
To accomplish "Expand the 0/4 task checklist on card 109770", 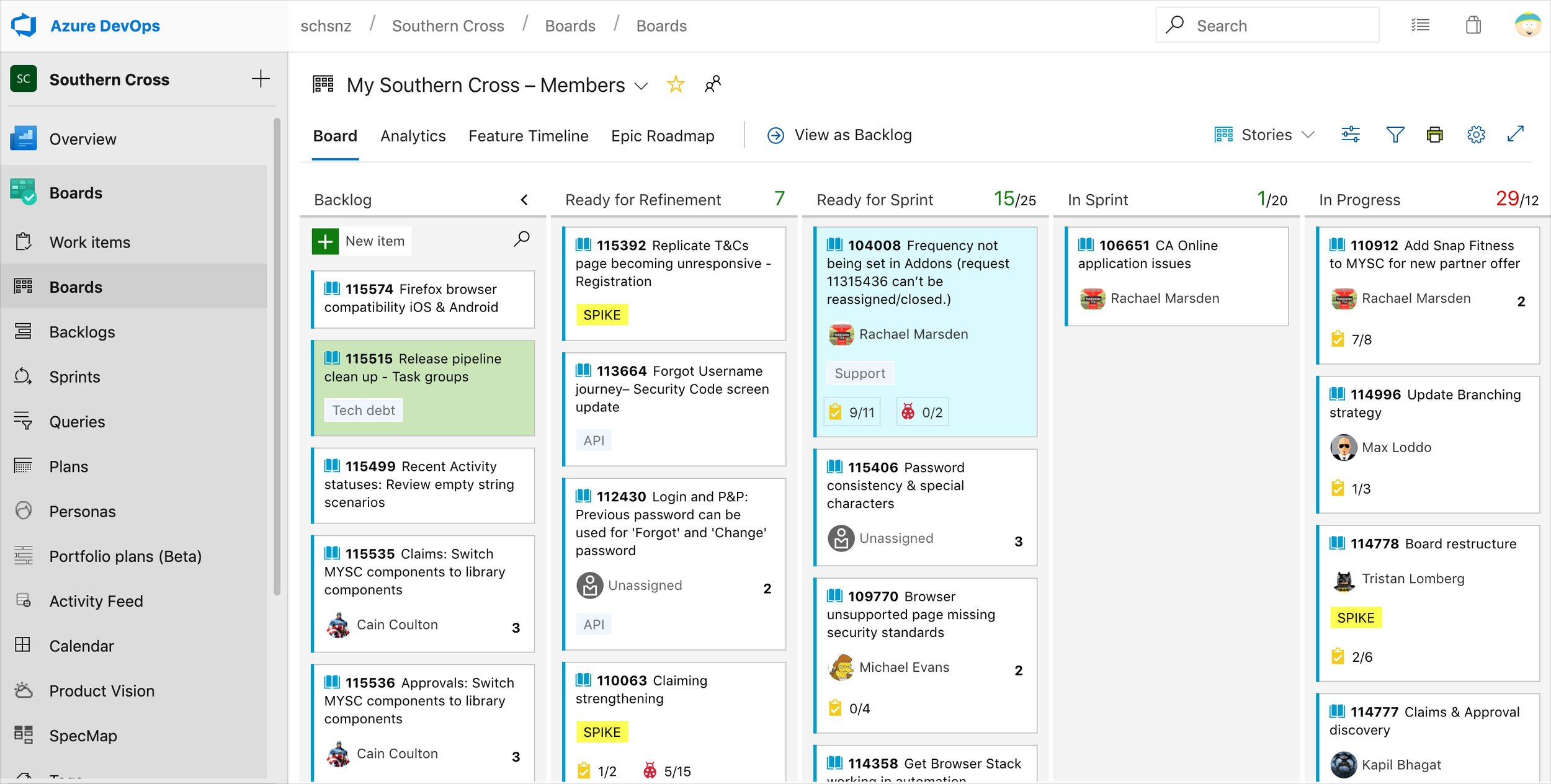I will 849,708.
